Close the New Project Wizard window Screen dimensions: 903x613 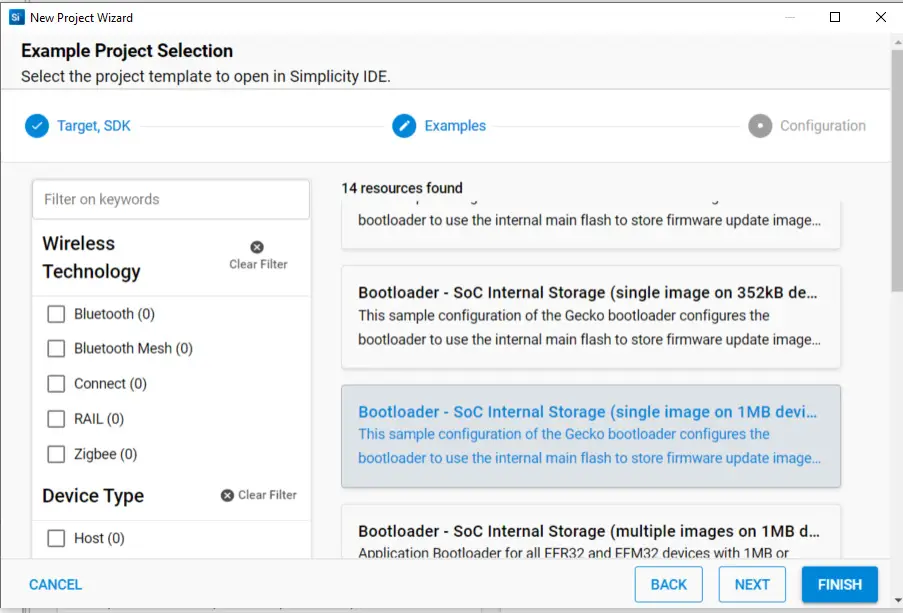coord(880,17)
